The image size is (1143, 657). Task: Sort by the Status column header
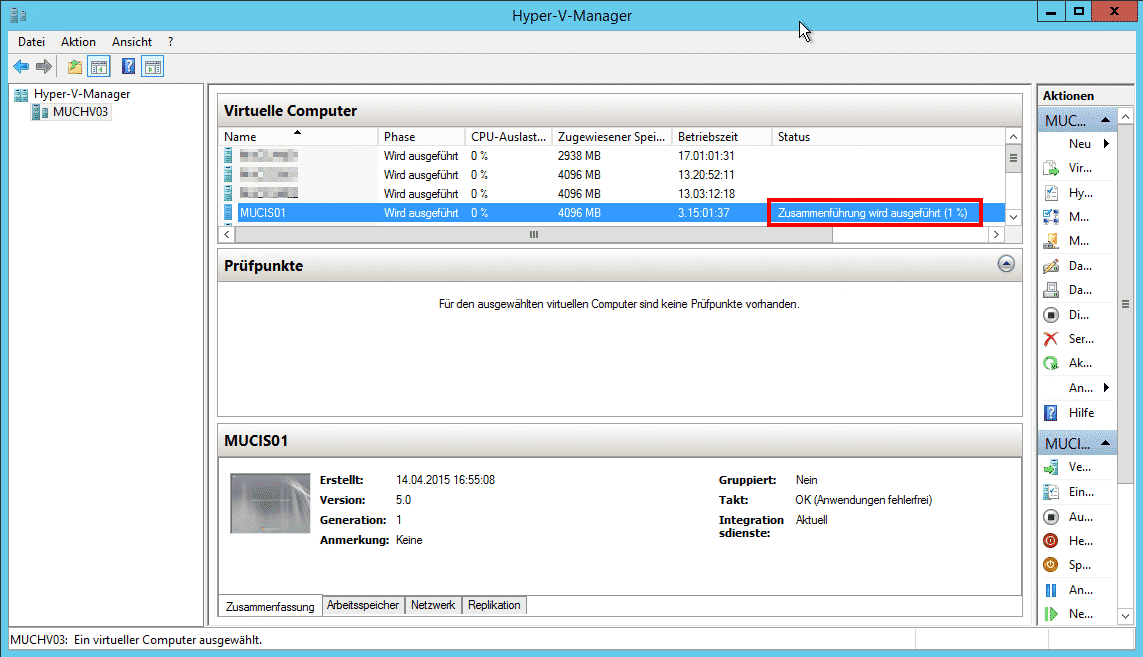(888, 137)
